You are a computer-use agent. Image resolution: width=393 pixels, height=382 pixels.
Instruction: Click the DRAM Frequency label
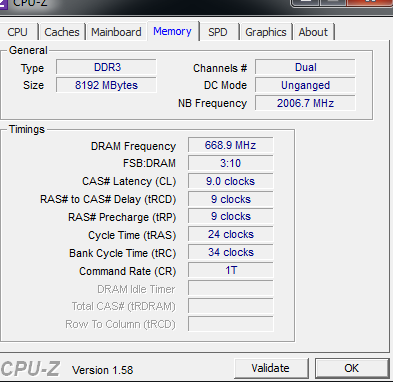133,146
